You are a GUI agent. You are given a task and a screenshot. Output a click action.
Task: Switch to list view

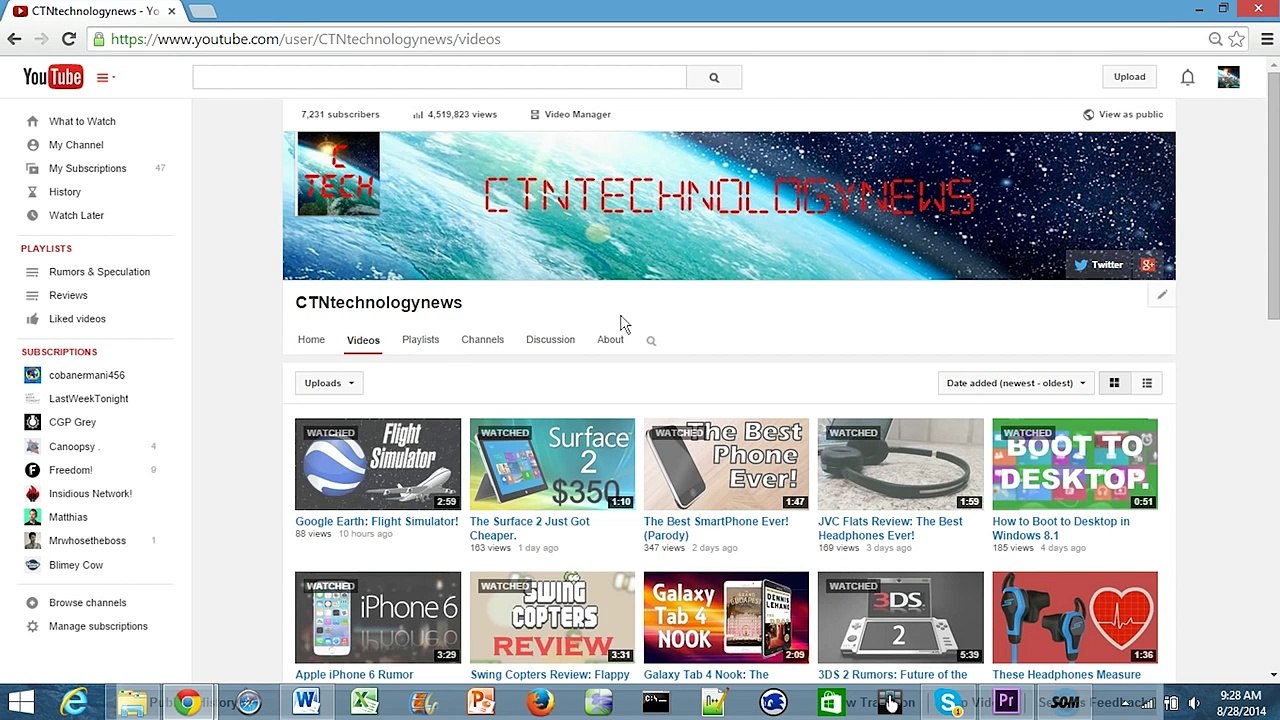[x=1147, y=383]
